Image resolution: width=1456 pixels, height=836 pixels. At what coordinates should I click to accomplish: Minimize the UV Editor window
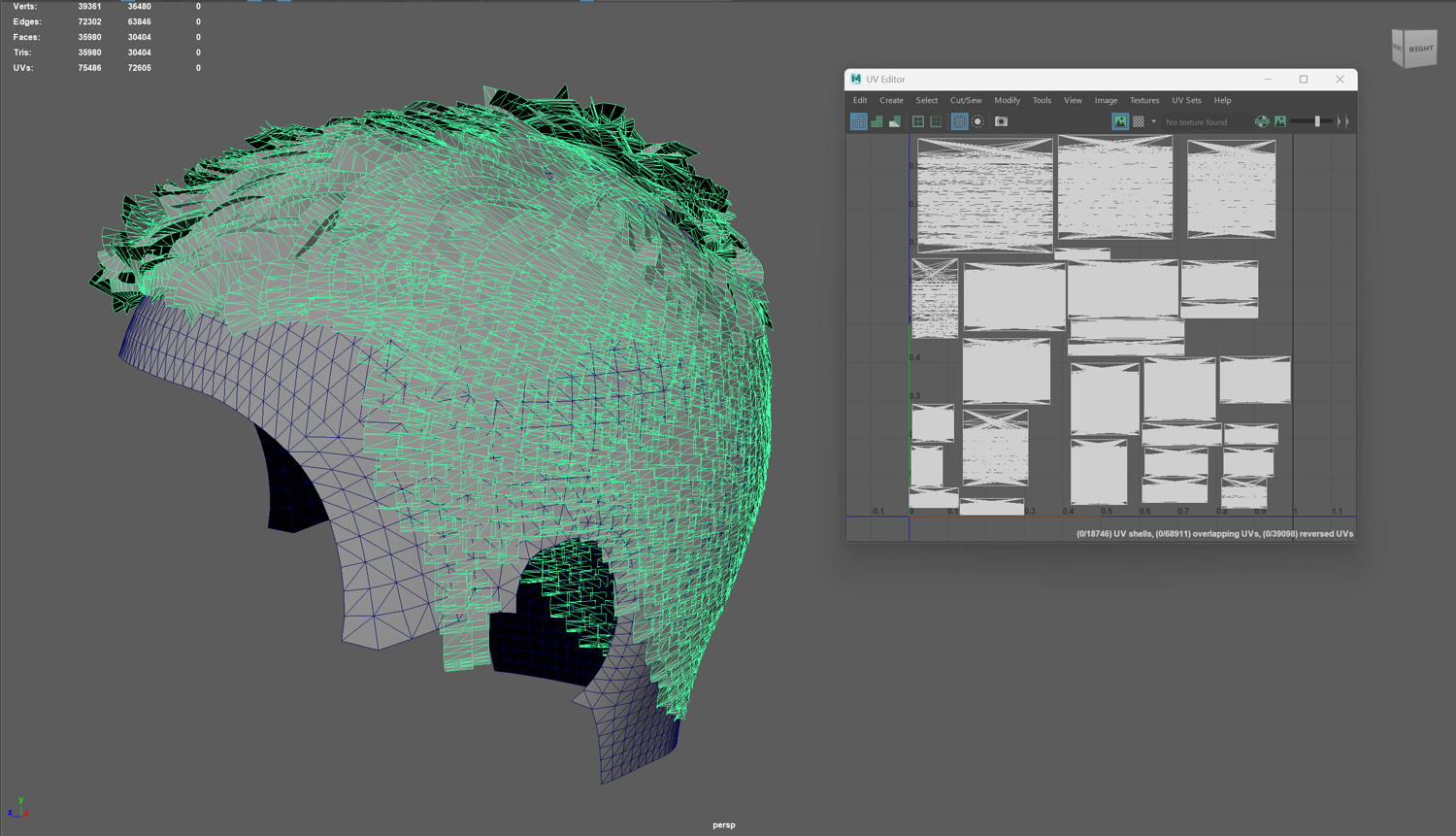pos(1268,80)
